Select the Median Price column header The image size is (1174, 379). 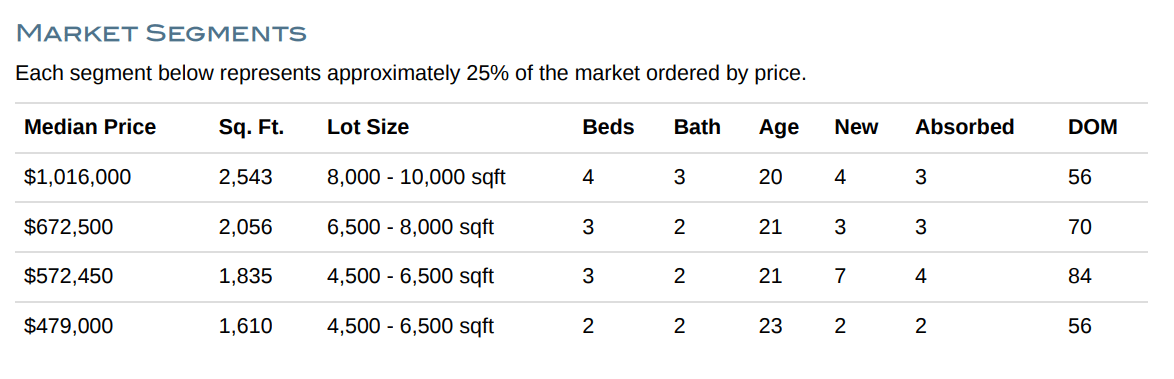90,127
